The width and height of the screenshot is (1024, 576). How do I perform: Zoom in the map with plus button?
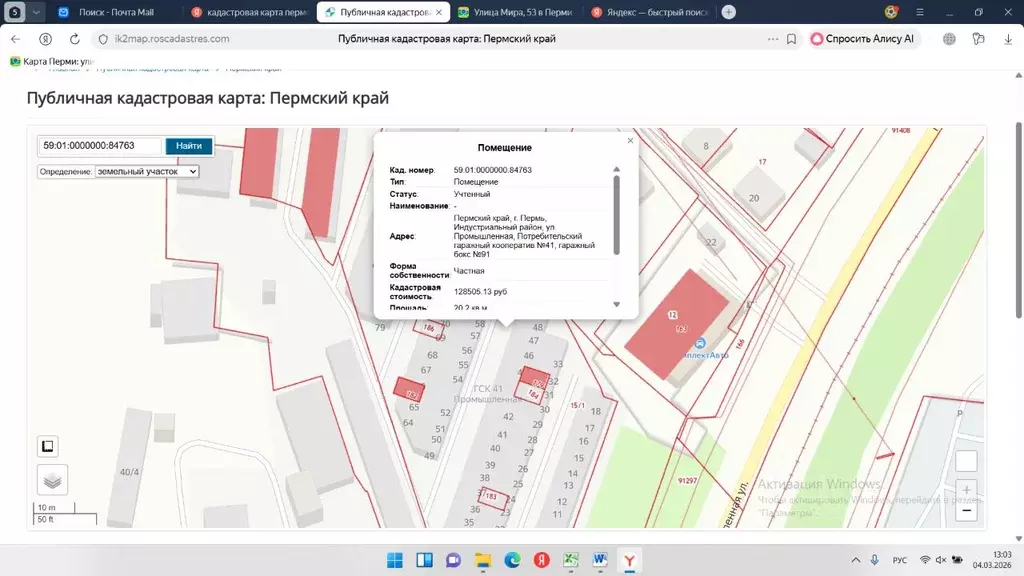pos(966,490)
